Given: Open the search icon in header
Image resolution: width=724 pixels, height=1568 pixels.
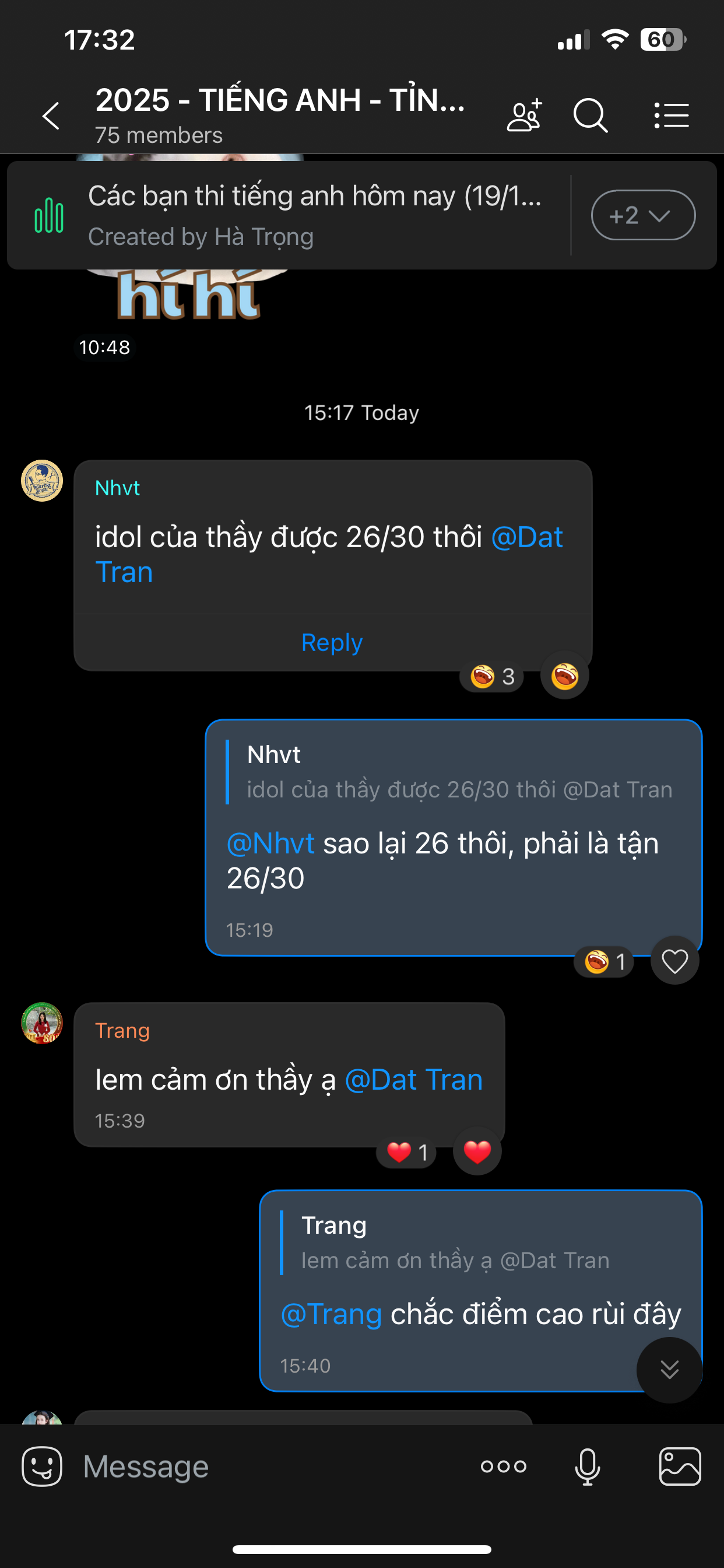Looking at the screenshot, I should click(x=590, y=115).
